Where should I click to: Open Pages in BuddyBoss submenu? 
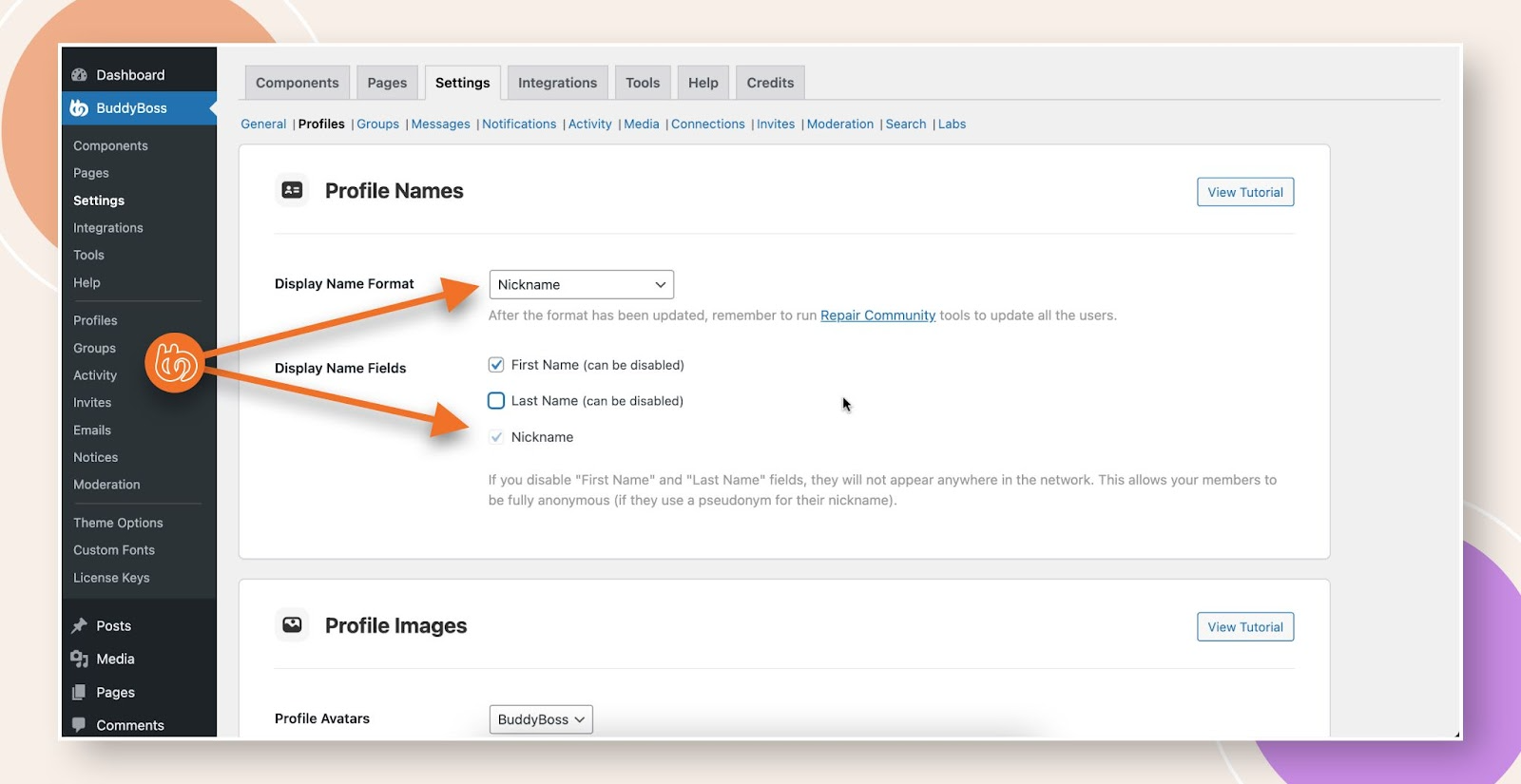click(91, 174)
